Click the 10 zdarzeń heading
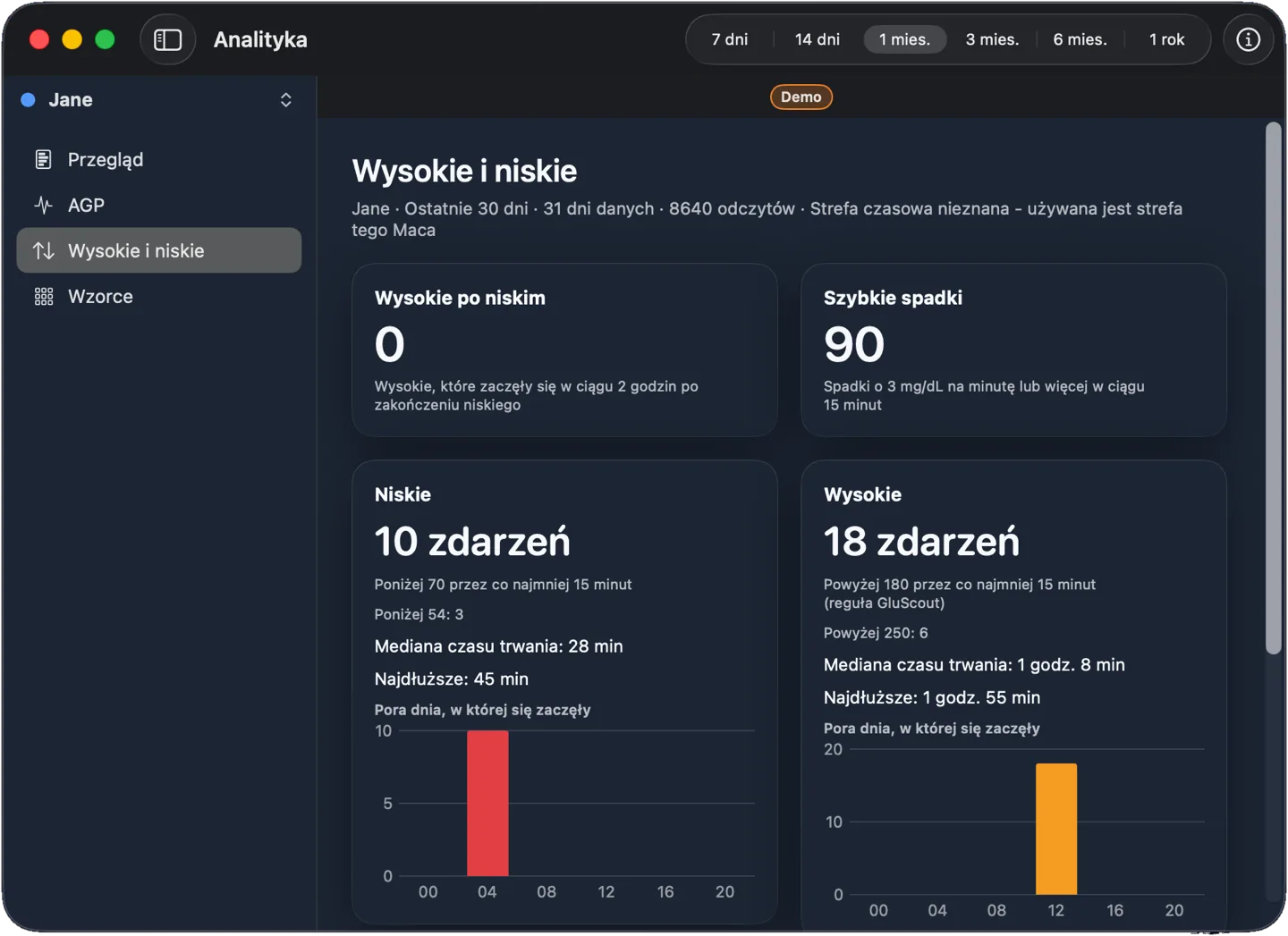Image resolution: width=1288 pixels, height=936 pixels. point(472,541)
